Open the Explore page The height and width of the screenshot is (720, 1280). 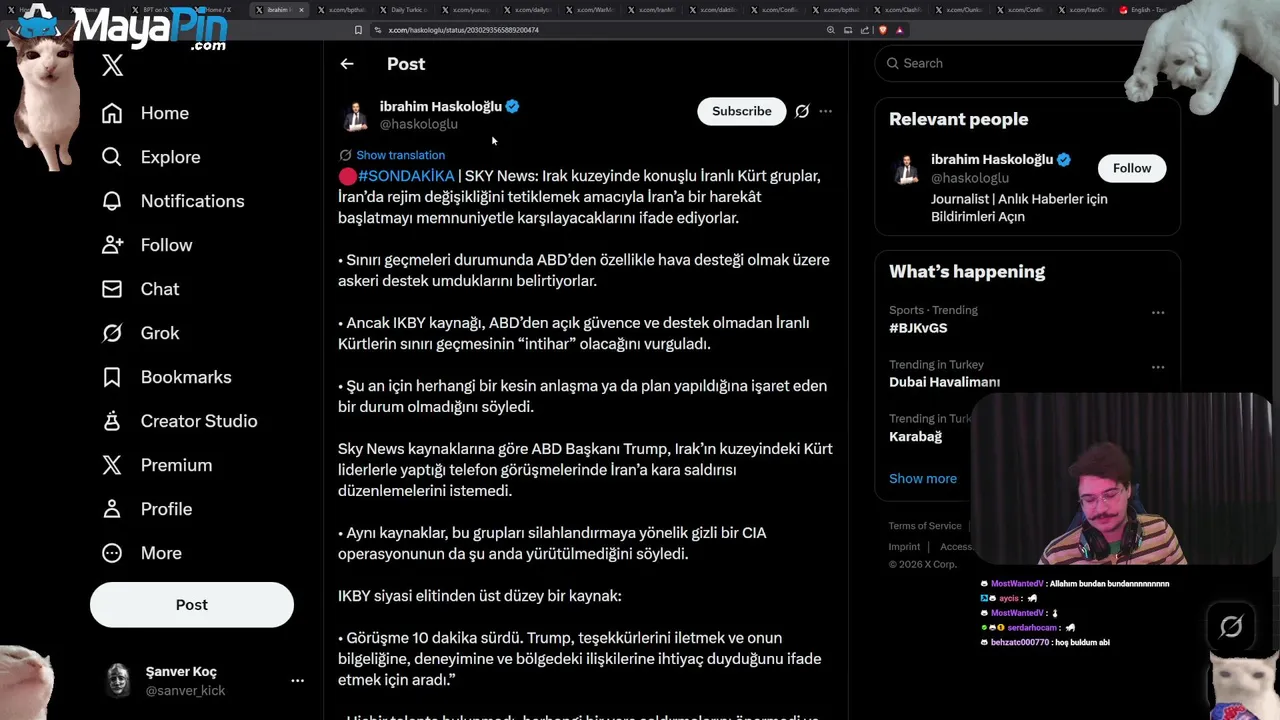point(151,157)
